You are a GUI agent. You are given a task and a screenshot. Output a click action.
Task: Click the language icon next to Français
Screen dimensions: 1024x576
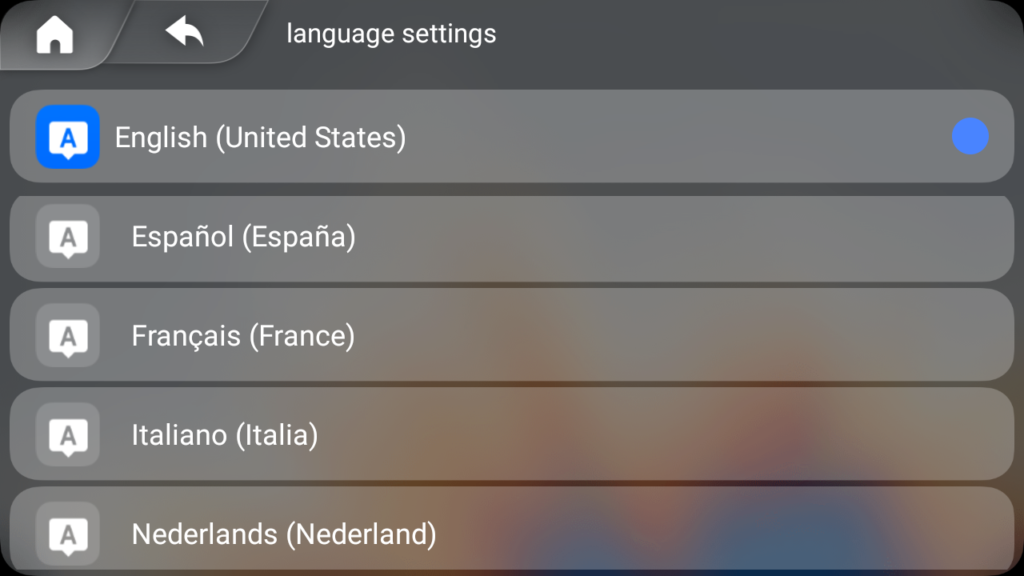(68, 336)
